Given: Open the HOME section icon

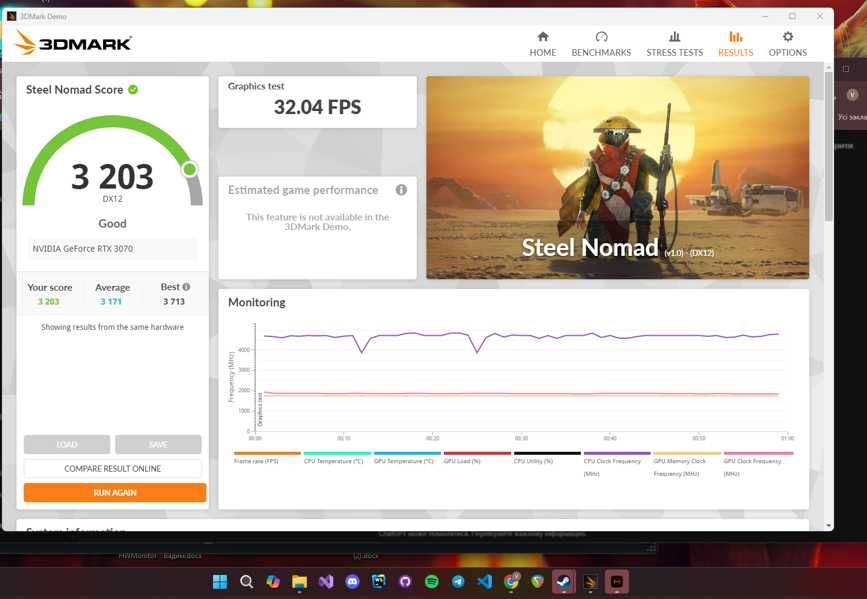Looking at the screenshot, I should tap(543, 37).
